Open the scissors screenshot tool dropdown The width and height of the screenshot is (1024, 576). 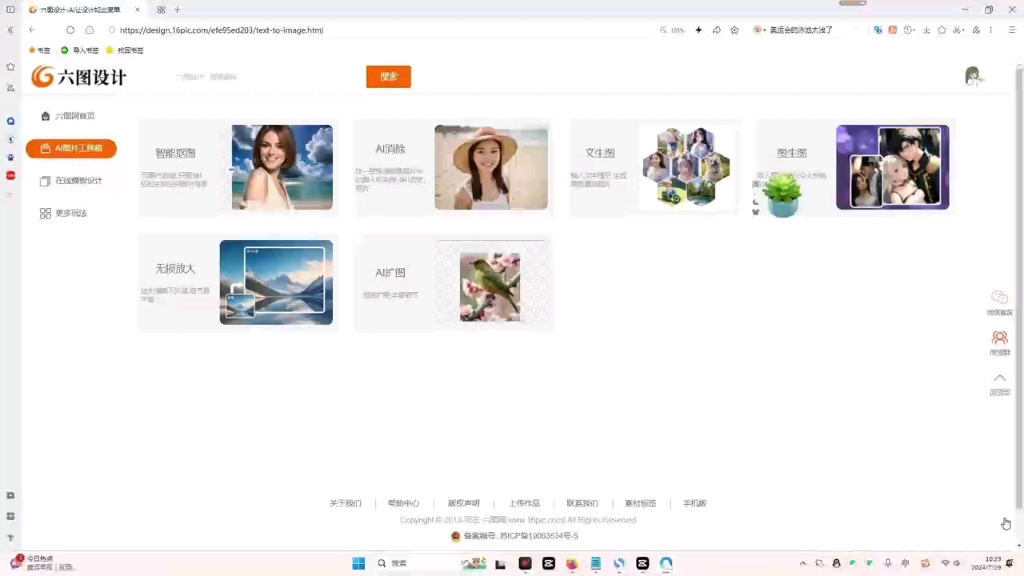click(959, 30)
